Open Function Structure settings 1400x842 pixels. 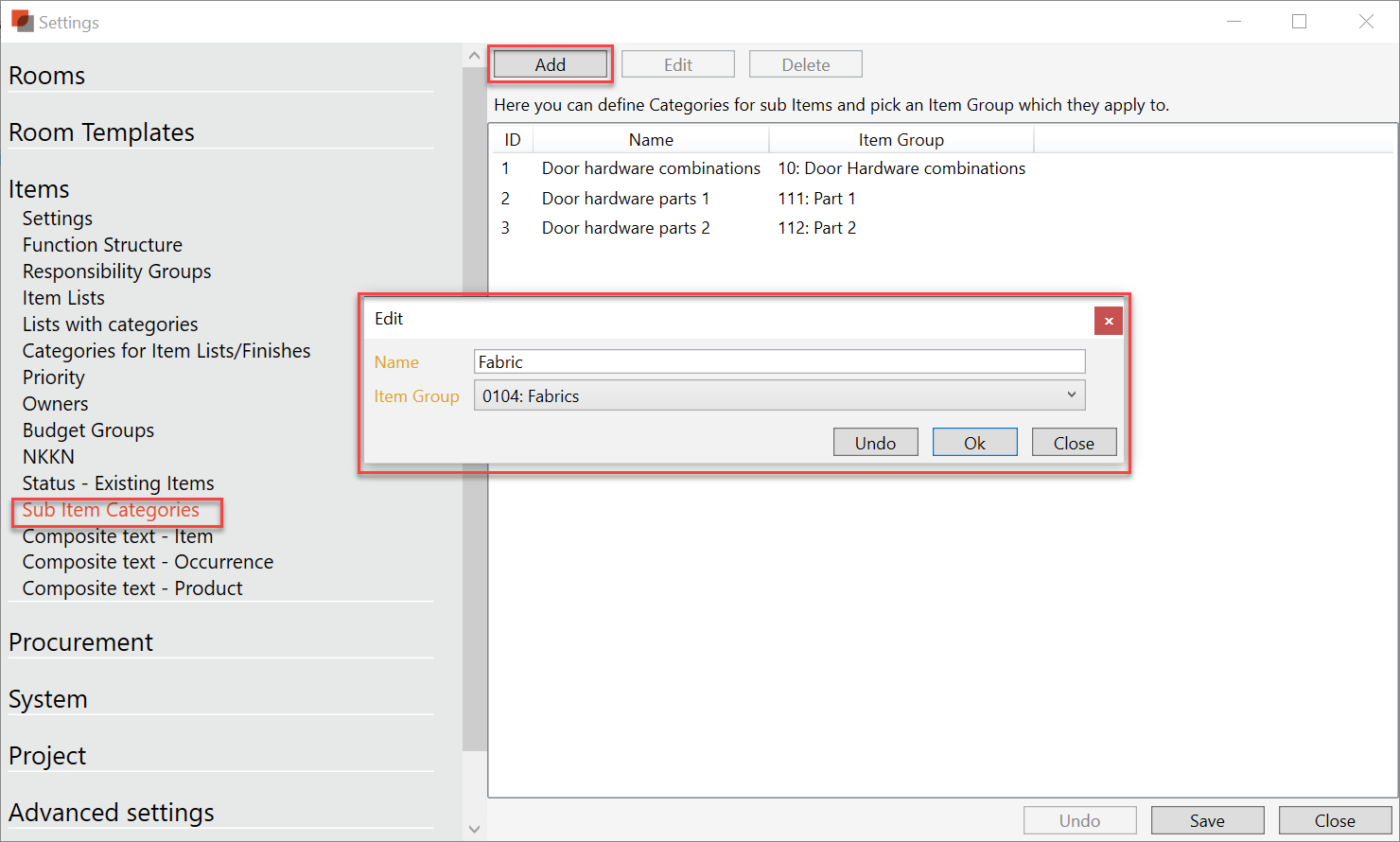pos(102,245)
